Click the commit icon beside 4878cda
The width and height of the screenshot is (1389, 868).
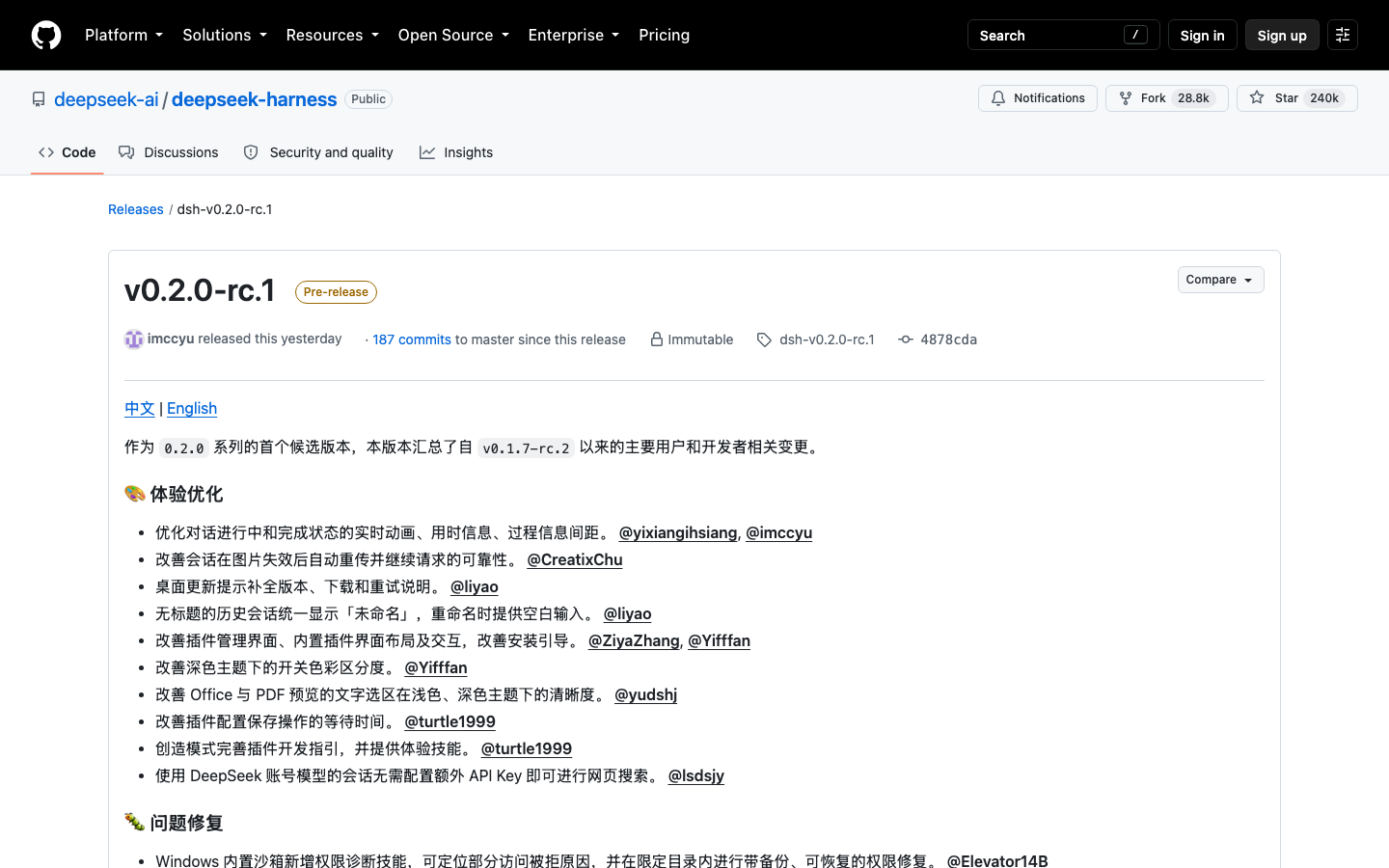pos(906,339)
